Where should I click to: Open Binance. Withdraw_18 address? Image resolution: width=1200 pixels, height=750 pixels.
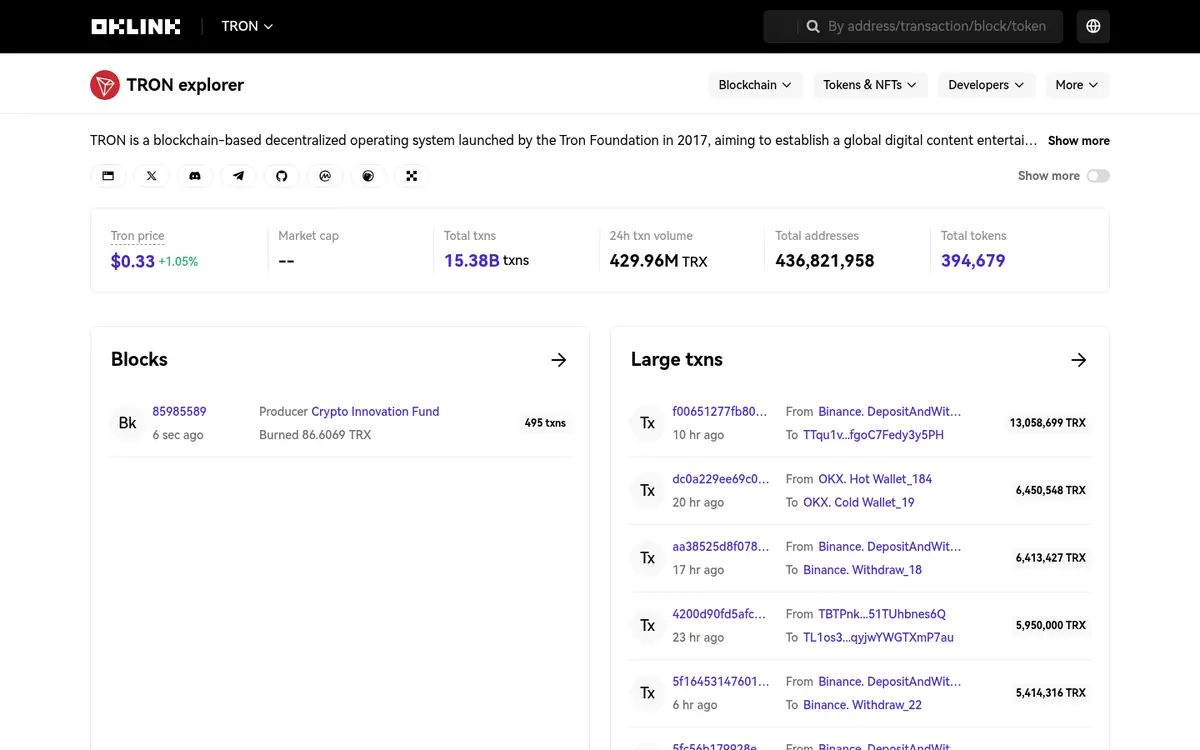pos(863,570)
